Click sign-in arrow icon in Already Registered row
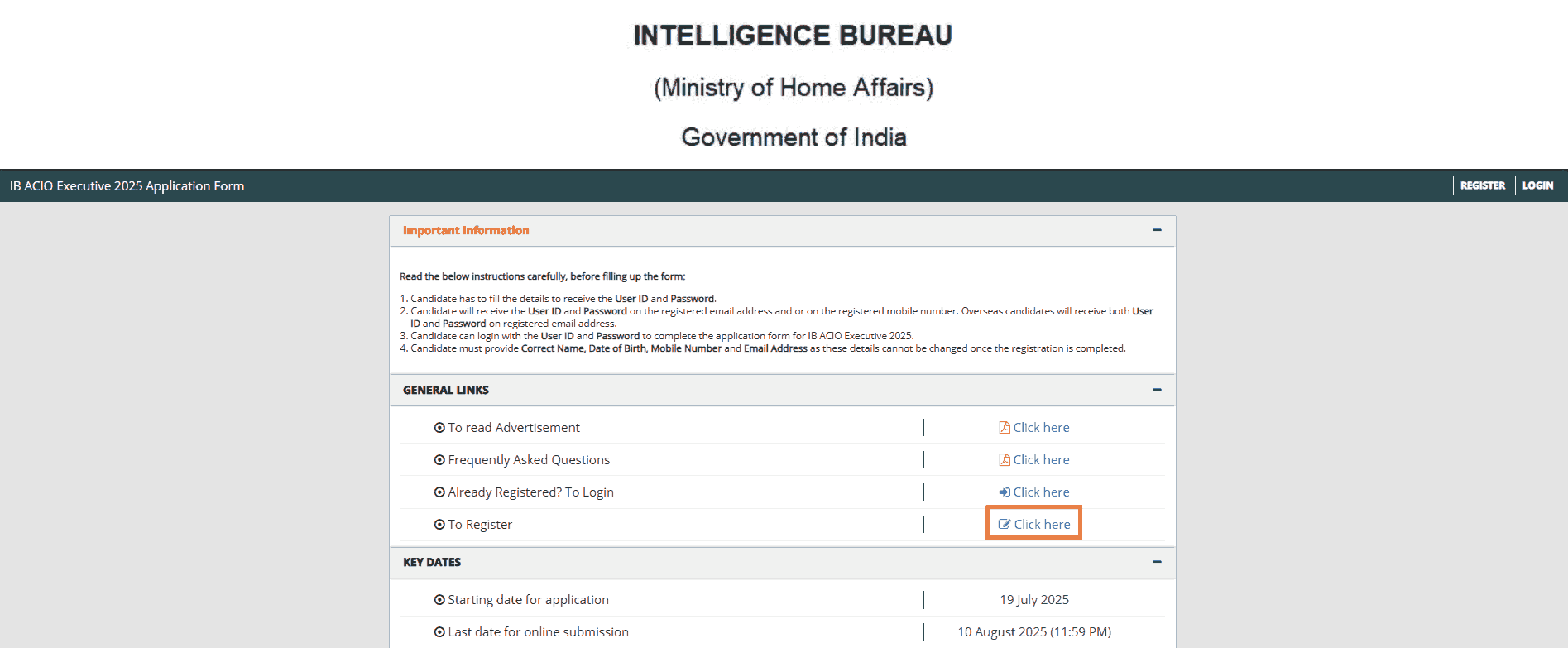 [x=1004, y=492]
